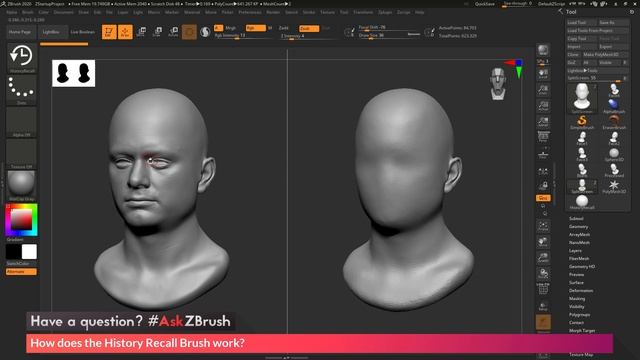Image resolution: width=640 pixels, height=360 pixels.
Task: Click the head camera view indicator
Action: coord(498,84)
